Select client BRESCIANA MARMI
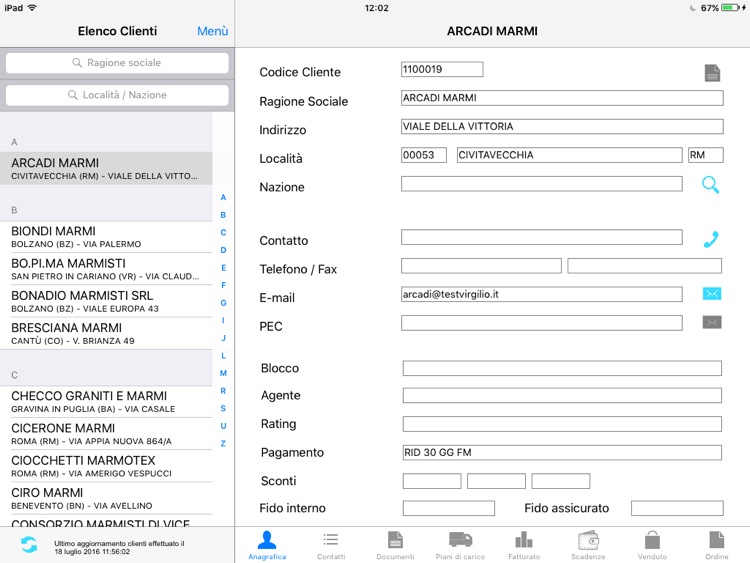Screen dimensions: 750x563 click(106, 333)
